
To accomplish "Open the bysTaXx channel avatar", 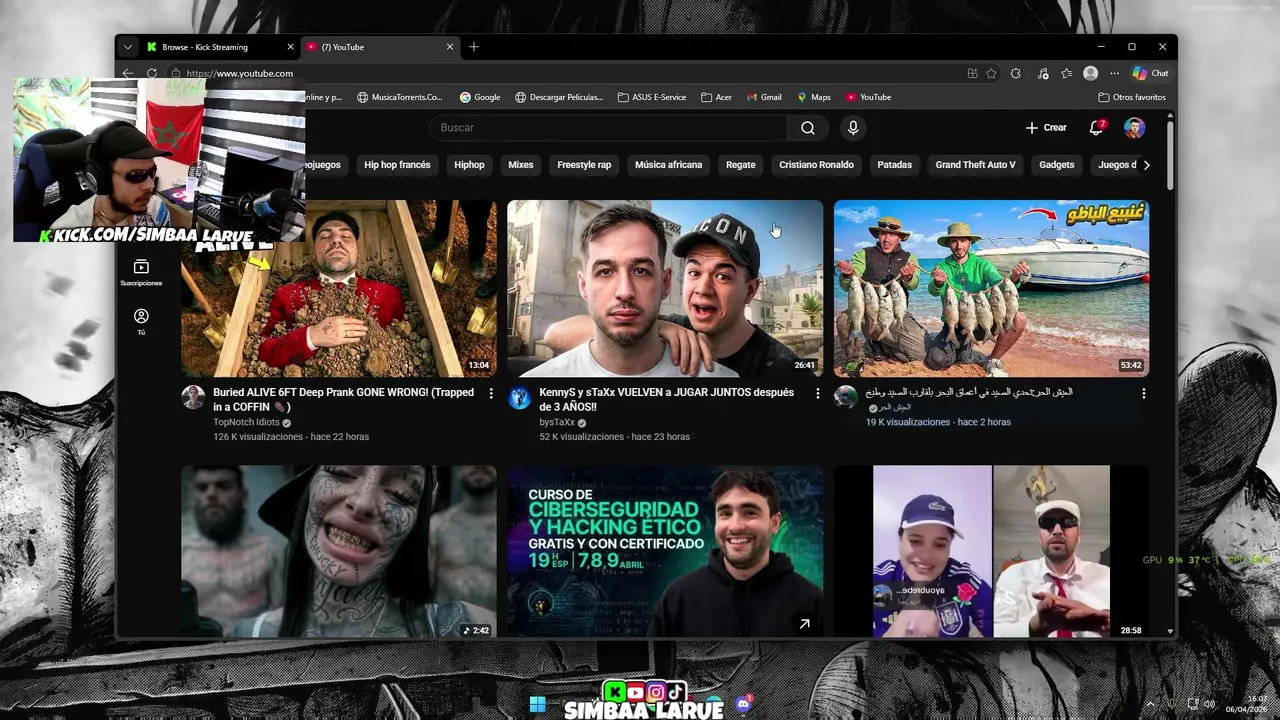I will point(519,397).
